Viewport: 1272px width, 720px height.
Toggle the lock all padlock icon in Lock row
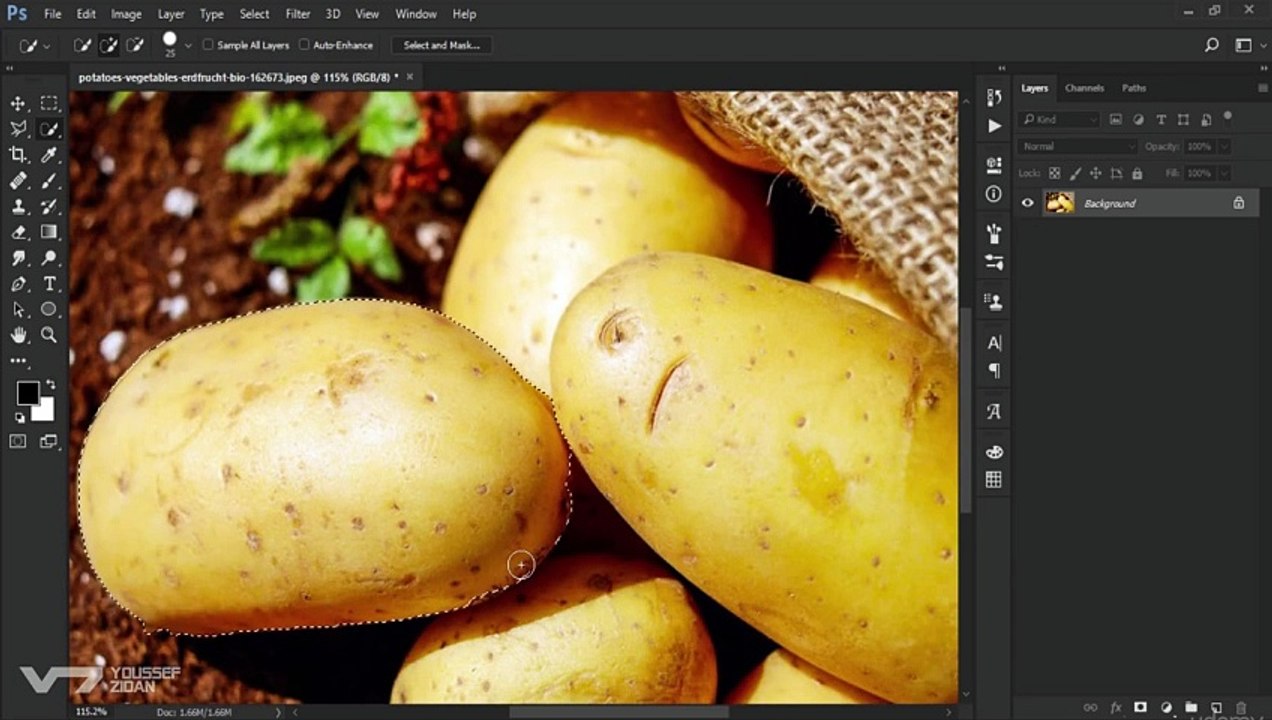[x=1136, y=173]
